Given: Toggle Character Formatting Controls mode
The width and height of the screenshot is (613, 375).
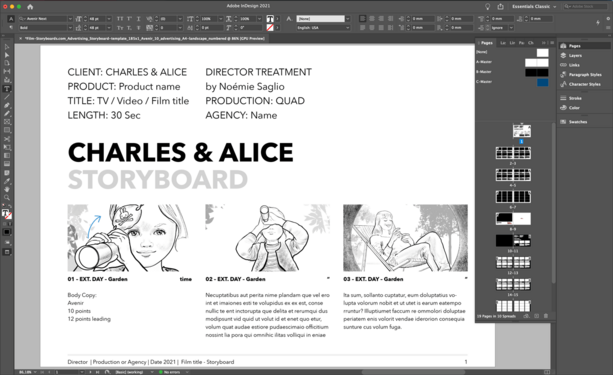Looking at the screenshot, I should (11, 19).
